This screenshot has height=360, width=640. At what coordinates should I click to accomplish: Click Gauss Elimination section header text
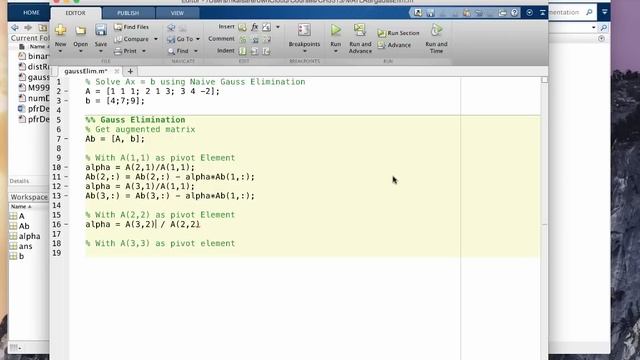135,120
